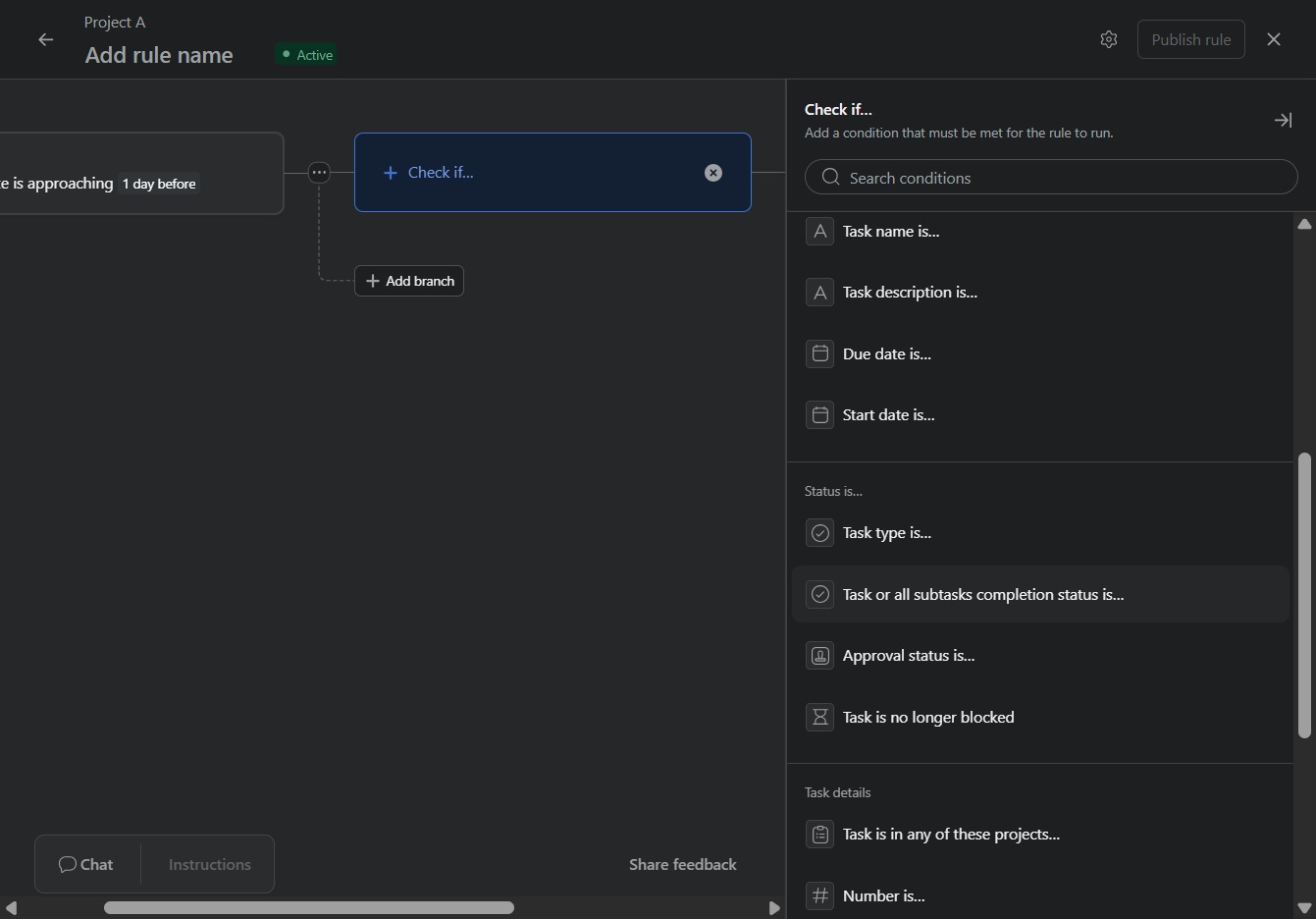Click the Publish rule button
Image resolution: width=1316 pixels, height=919 pixels.
pyautogui.click(x=1191, y=39)
